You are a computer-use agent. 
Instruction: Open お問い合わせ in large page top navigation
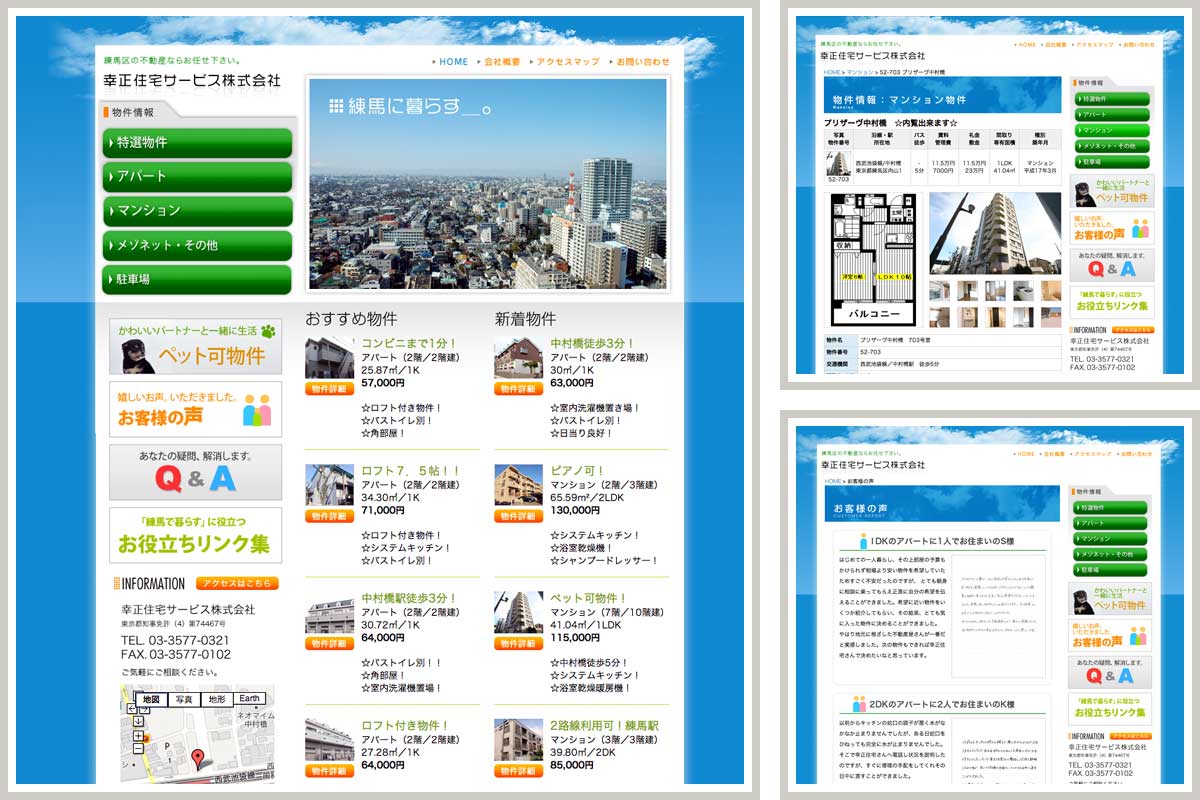click(641, 62)
